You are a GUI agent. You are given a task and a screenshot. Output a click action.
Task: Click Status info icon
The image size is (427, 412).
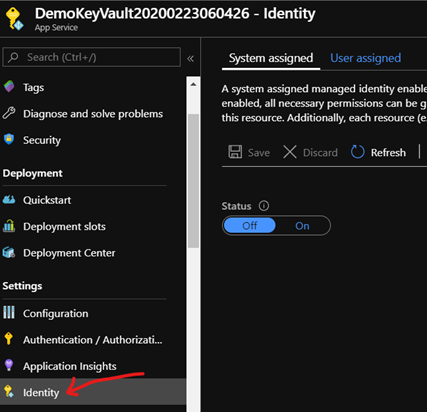[264, 206]
